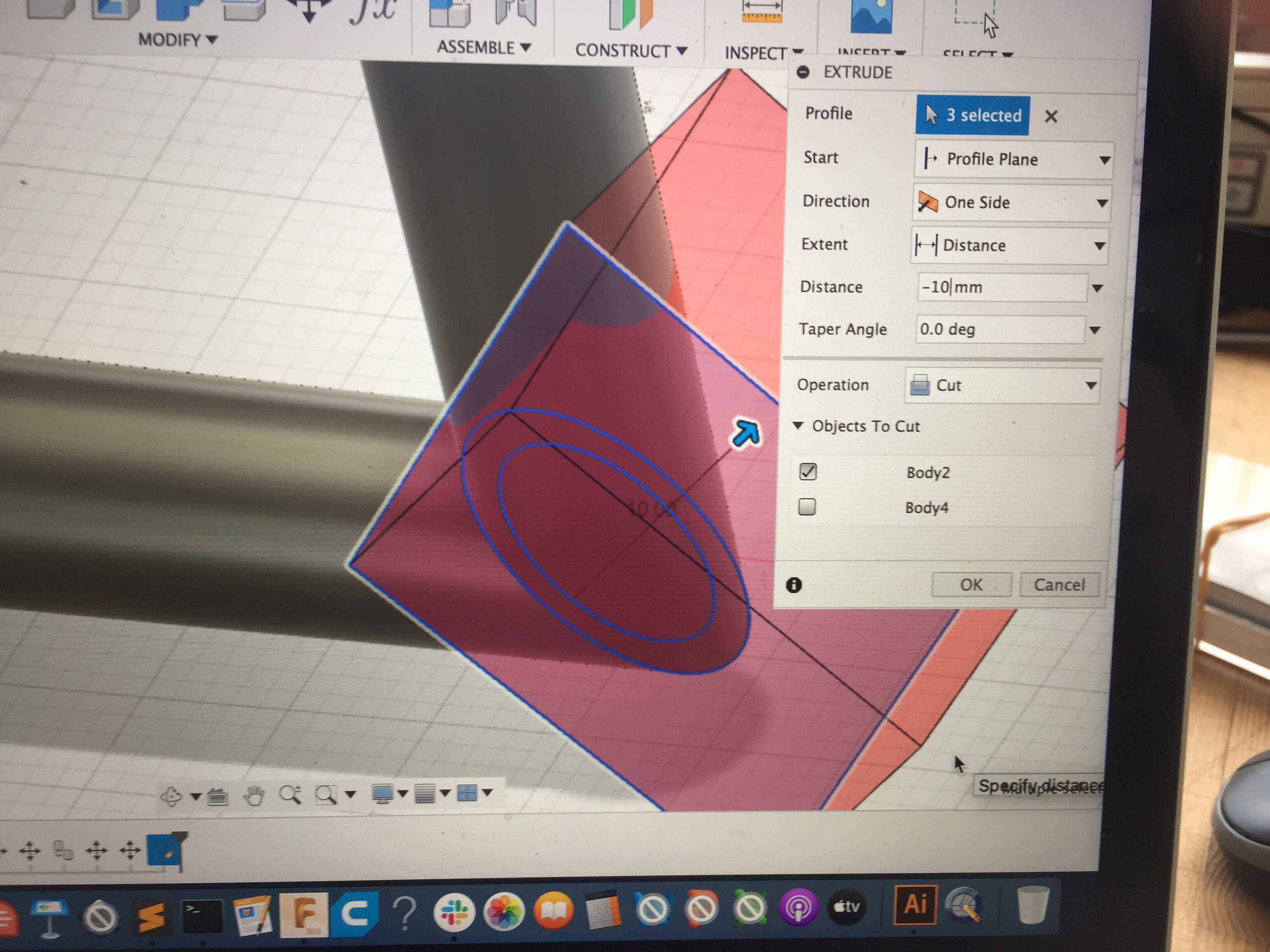Viewport: 1270px width, 952px height.
Task: Open the Start Profile Plane dropdown
Action: (x=1013, y=159)
